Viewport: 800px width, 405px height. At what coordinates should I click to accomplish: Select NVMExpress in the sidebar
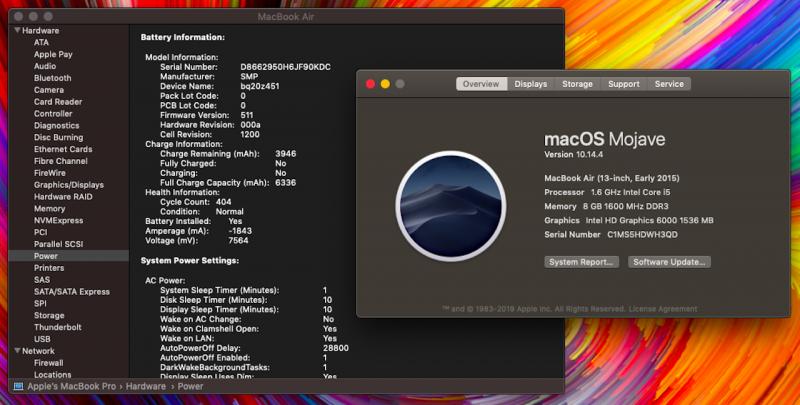click(58, 220)
